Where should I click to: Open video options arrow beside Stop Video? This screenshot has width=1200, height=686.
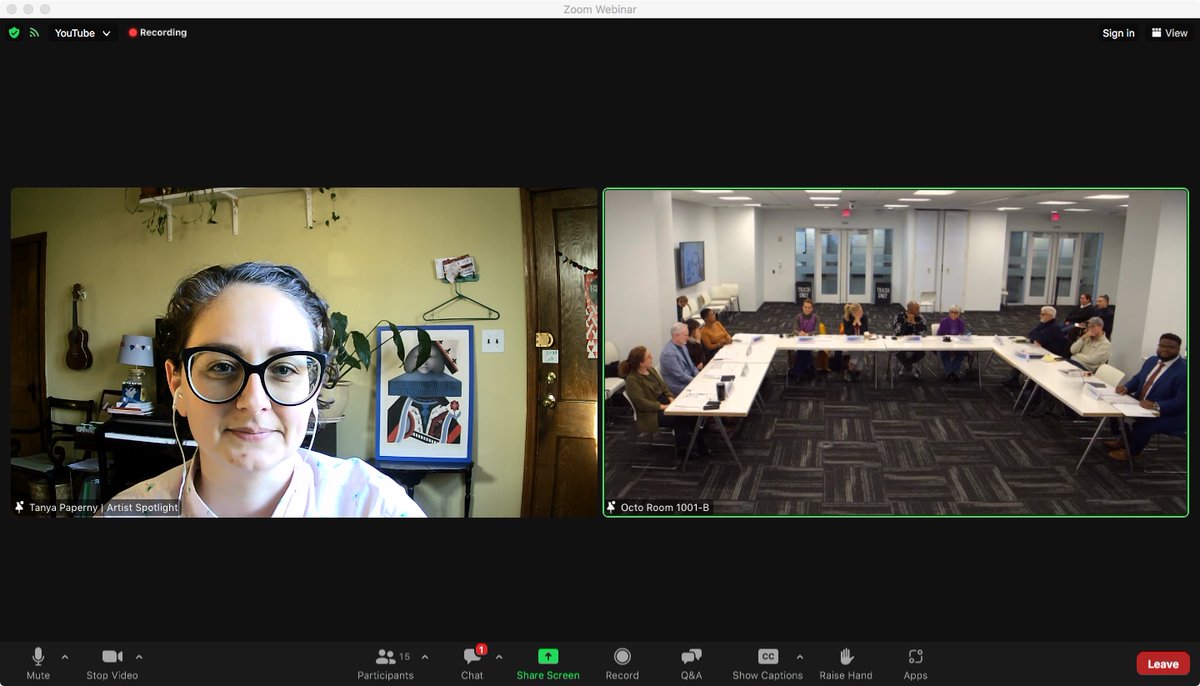[139, 657]
